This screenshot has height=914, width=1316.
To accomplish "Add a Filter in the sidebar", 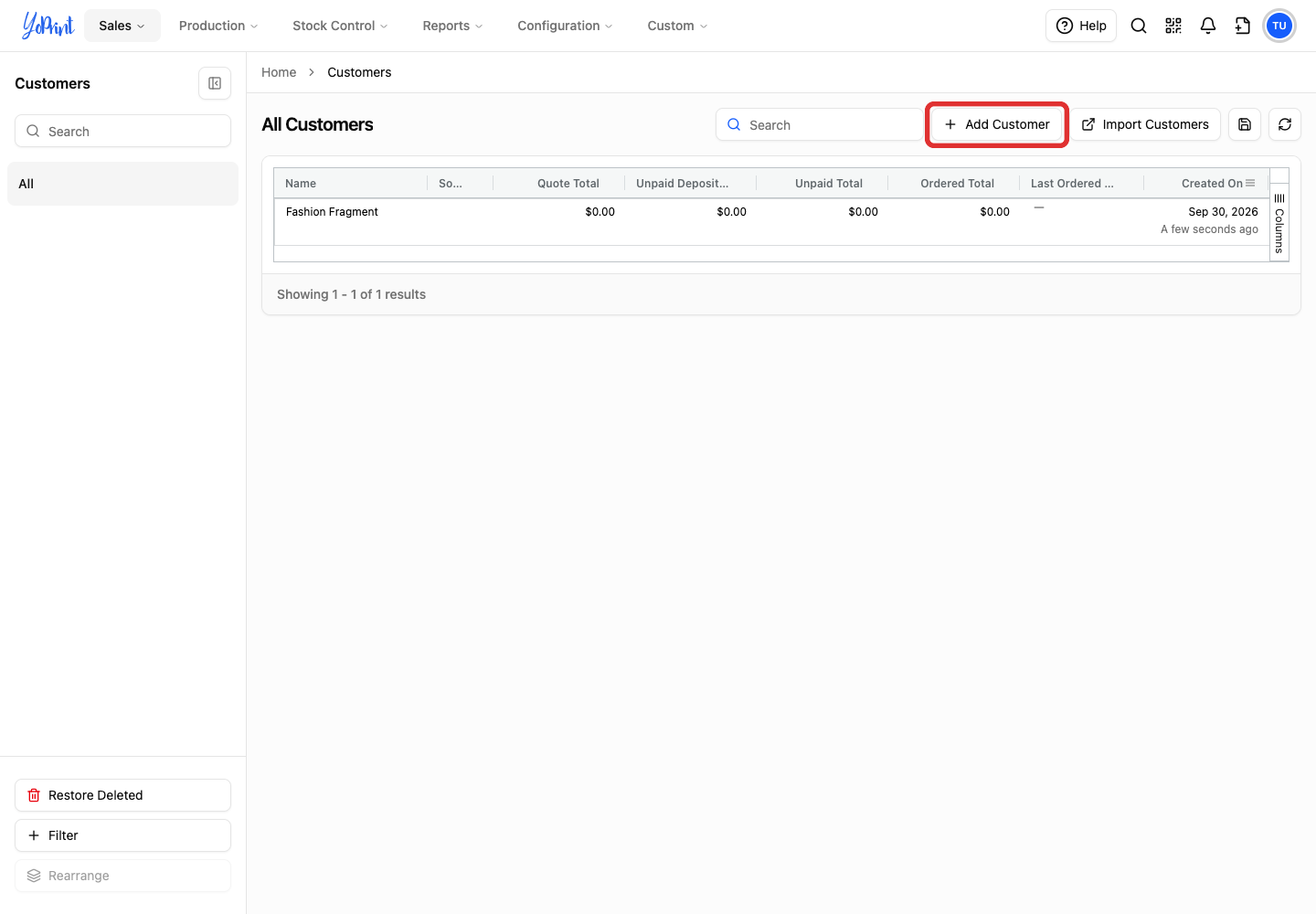I will pos(122,835).
